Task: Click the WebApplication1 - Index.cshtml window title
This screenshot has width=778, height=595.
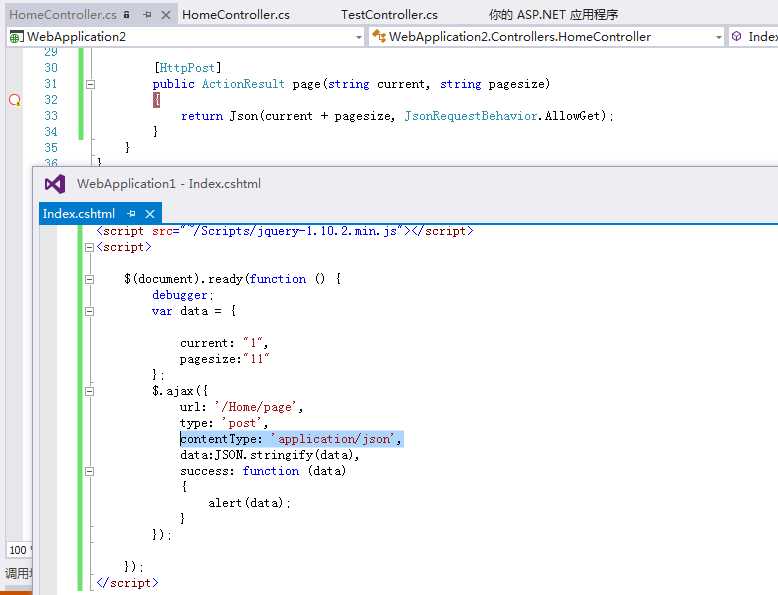Action: (169, 184)
